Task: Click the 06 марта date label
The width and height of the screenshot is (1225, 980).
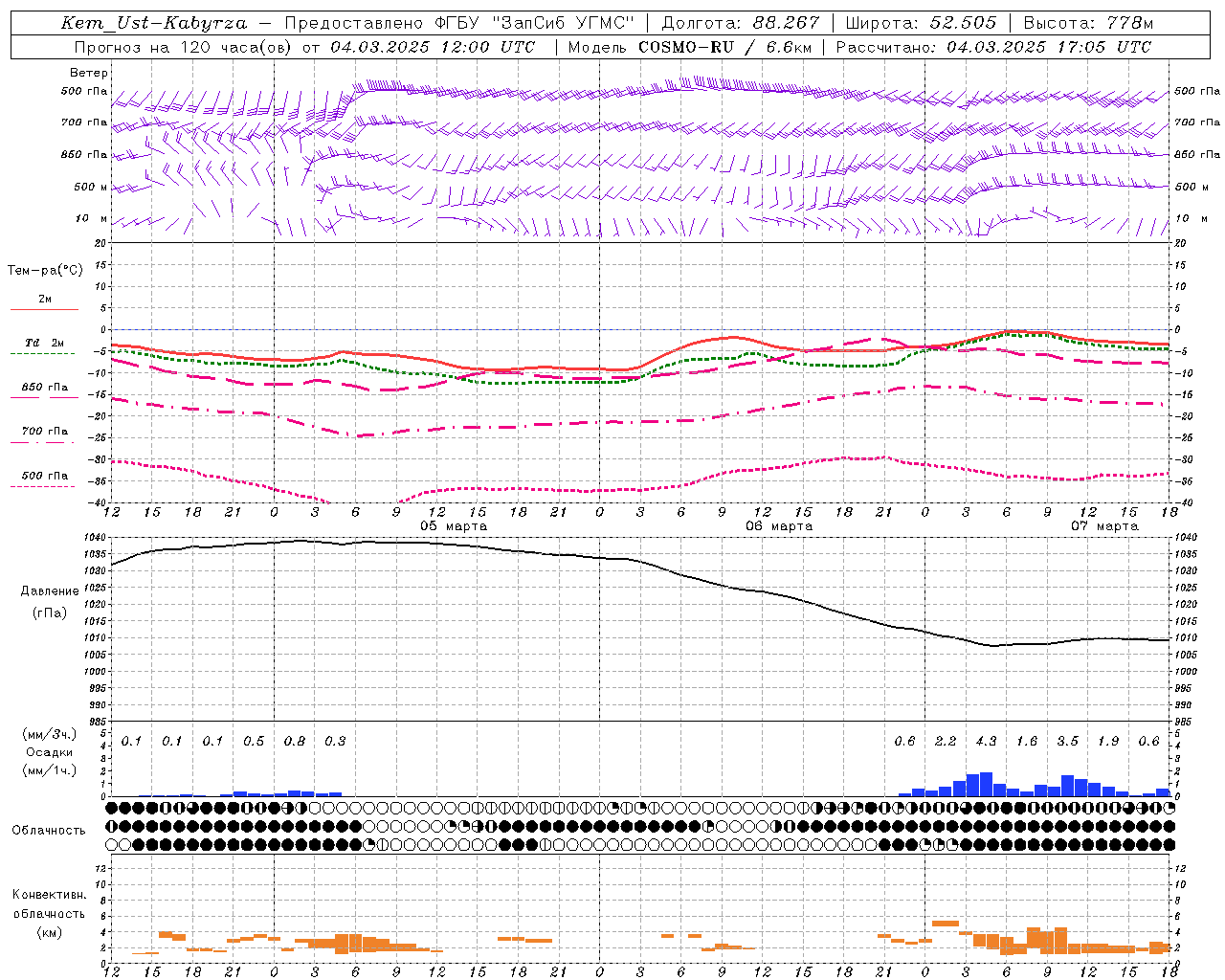Action: click(779, 526)
